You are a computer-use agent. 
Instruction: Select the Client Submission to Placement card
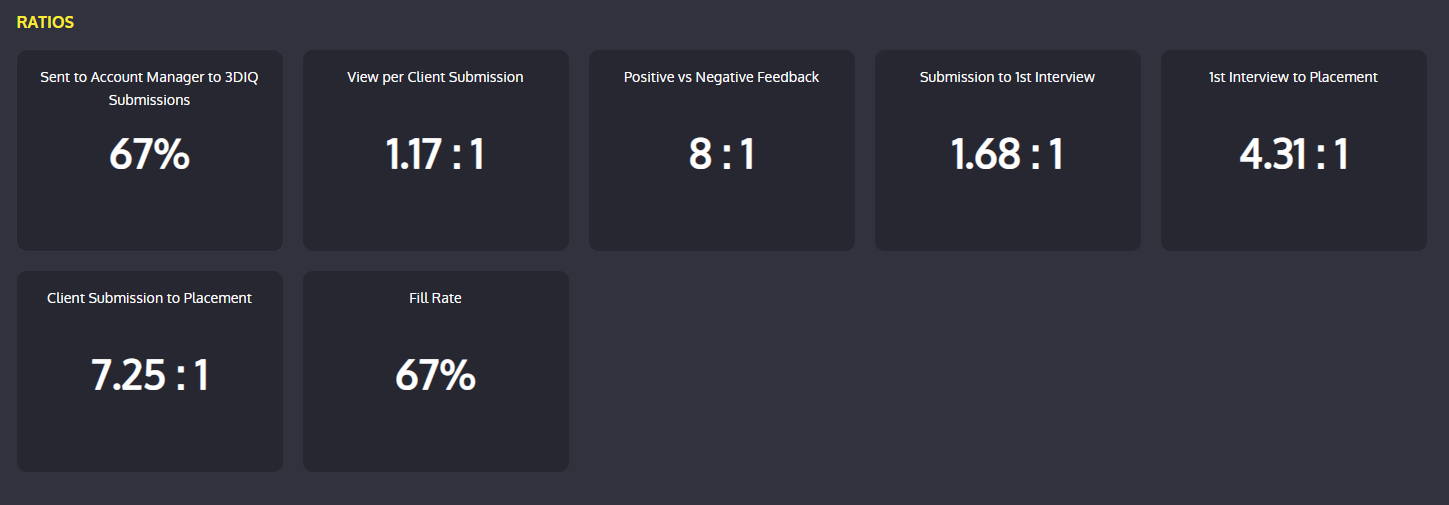tap(150, 371)
